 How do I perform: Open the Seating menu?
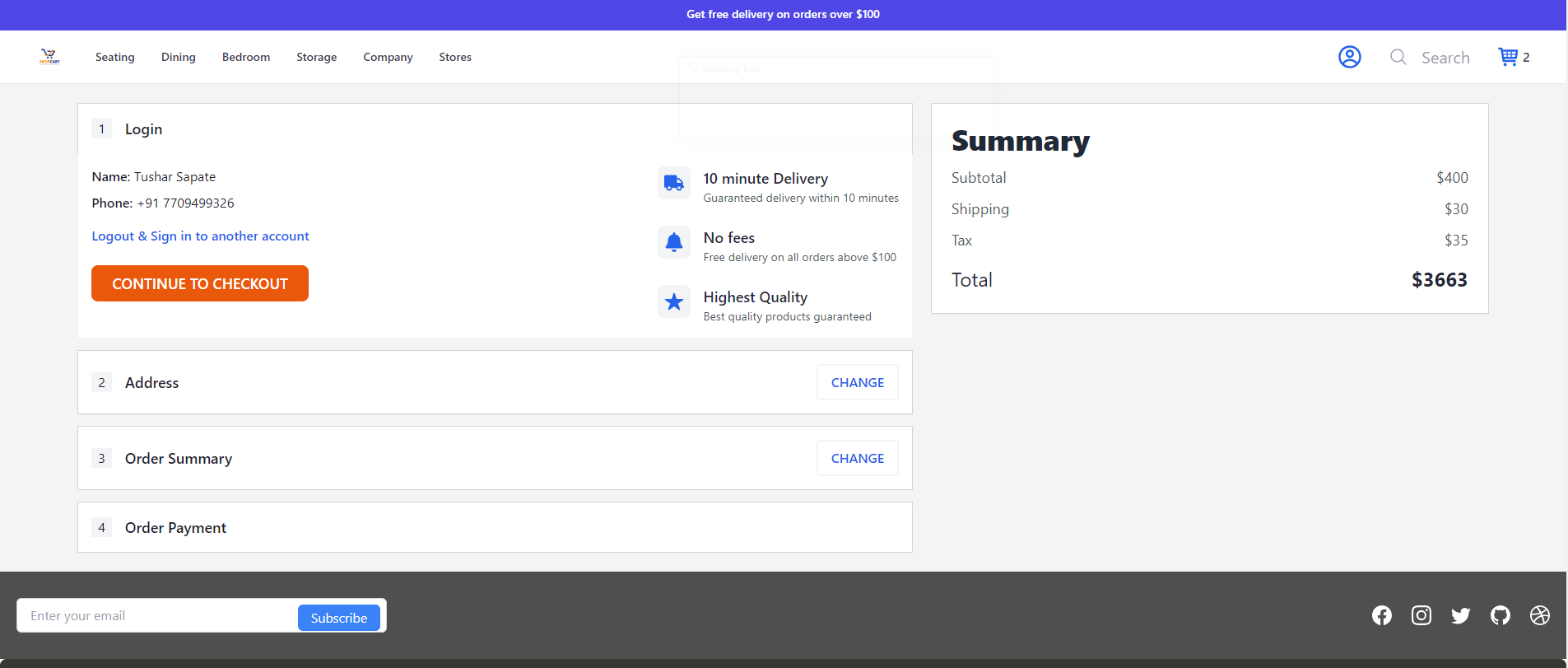[115, 57]
